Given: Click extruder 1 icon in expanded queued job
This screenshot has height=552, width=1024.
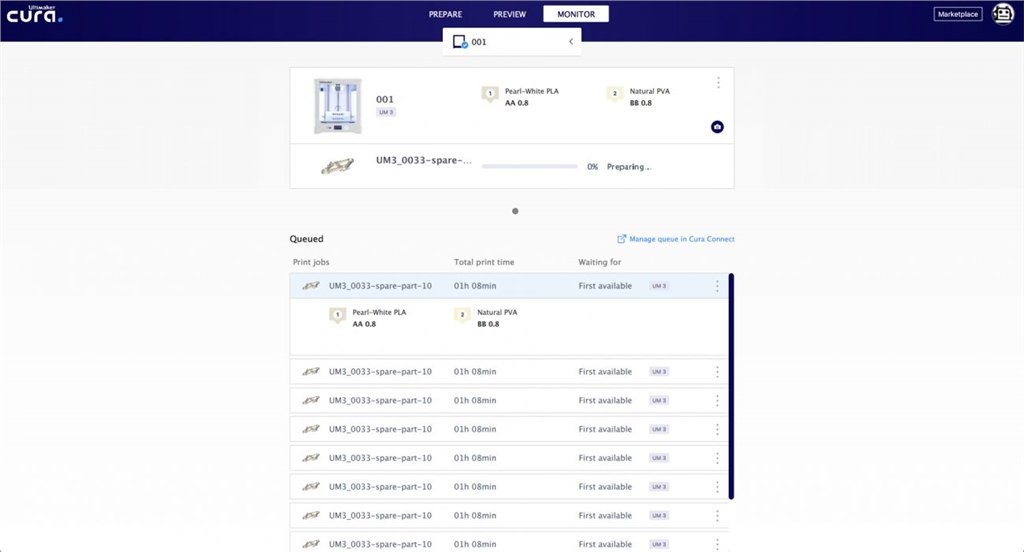Looking at the screenshot, I should pyautogui.click(x=337, y=316).
